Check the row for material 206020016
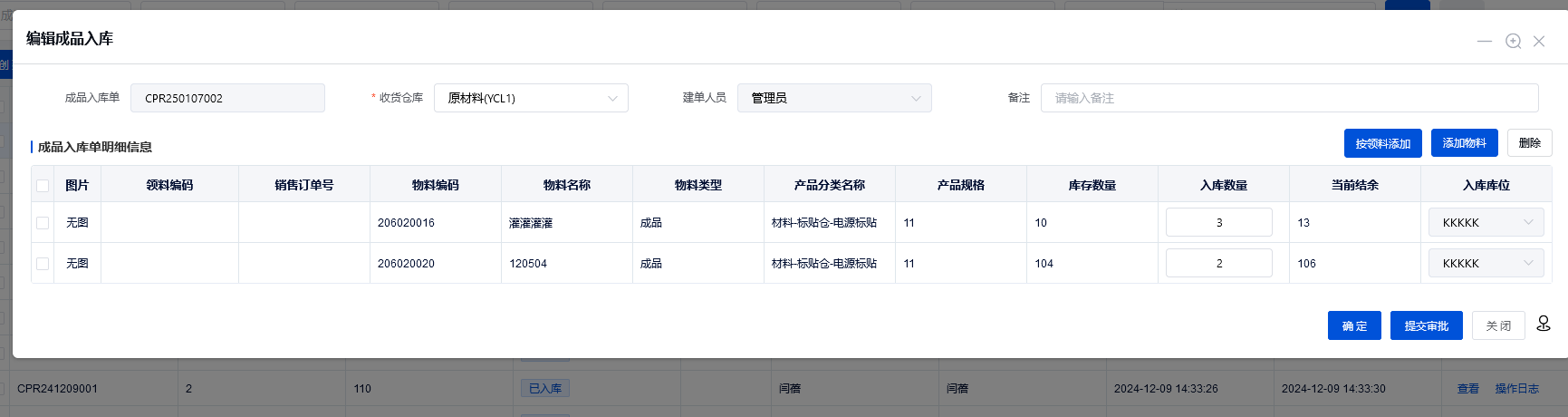This screenshot has height=417, width=1568. pos(43,223)
